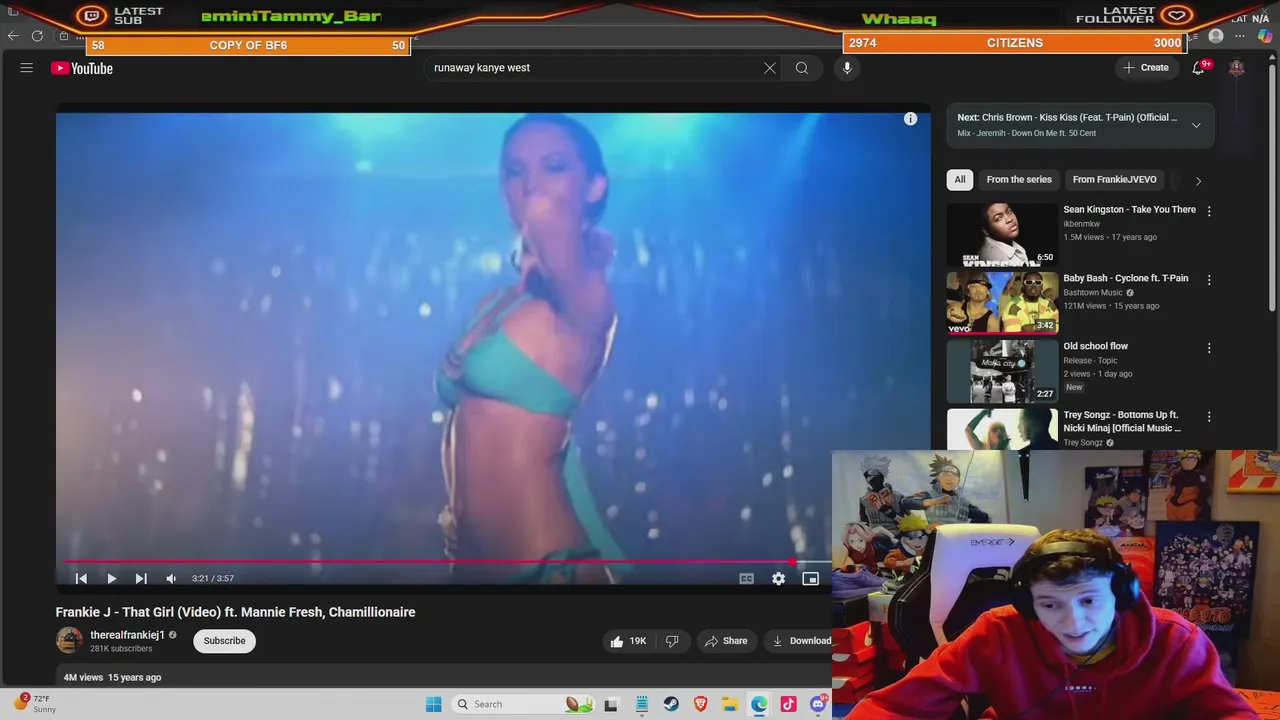Go back with the browser back arrow
Screen dimensions: 1280x720
coord(13,36)
